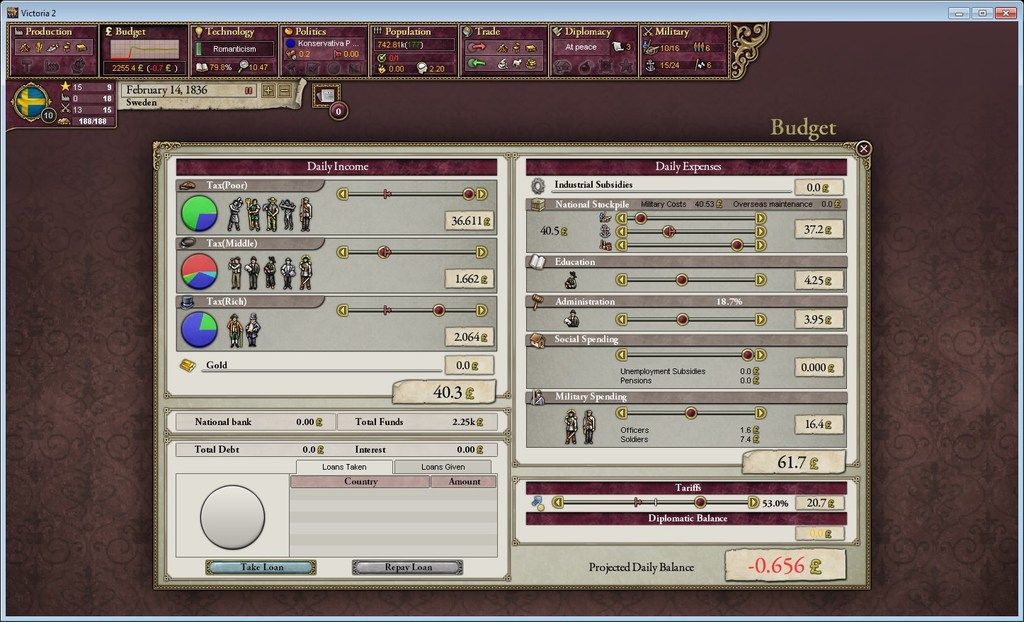Switch to the Loans Taken tab
1024x622 pixels.
344,467
